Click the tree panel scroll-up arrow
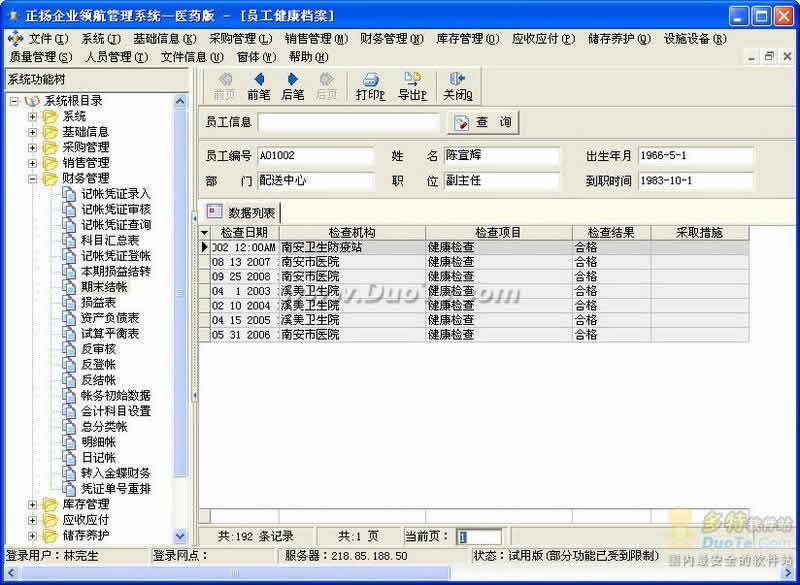The image size is (800, 585). [x=181, y=101]
